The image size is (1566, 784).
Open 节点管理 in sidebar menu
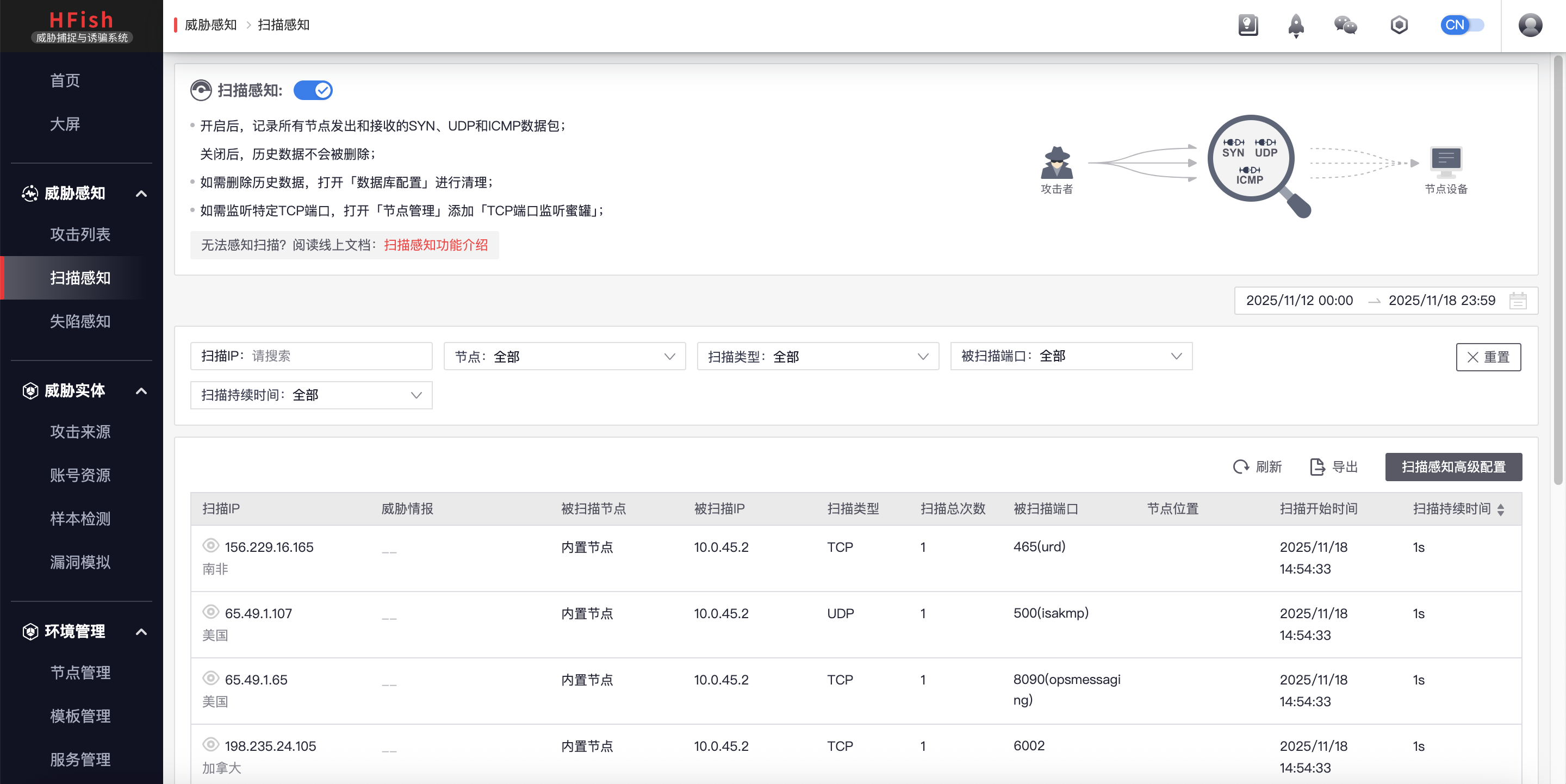[x=80, y=672]
